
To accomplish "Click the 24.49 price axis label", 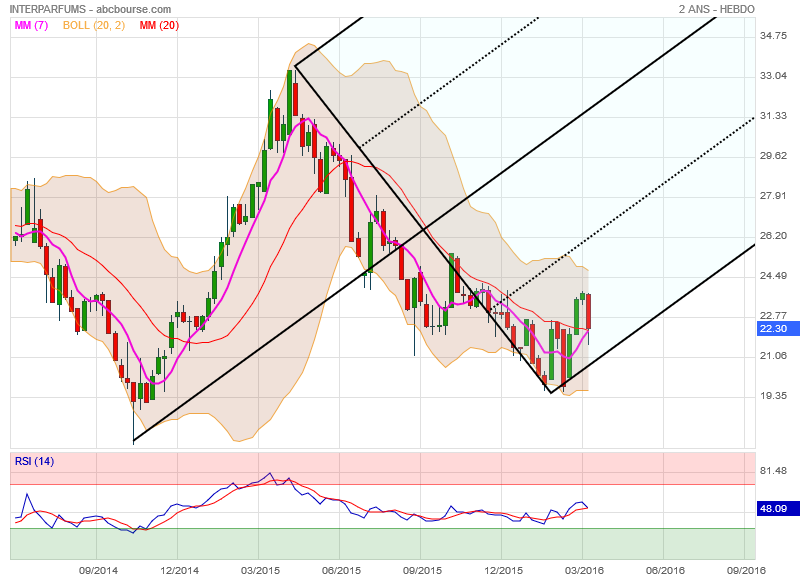I will pos(773,276).
